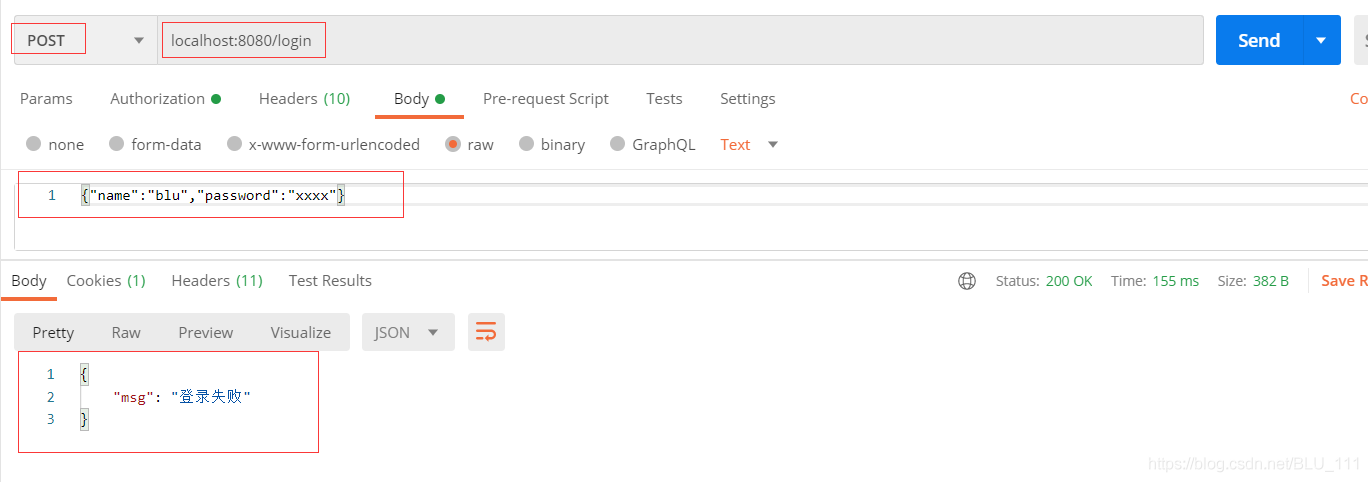This screenshot has height=482, width=1368.
Task: Switch response view to Raw
Action: coord(126,332)
